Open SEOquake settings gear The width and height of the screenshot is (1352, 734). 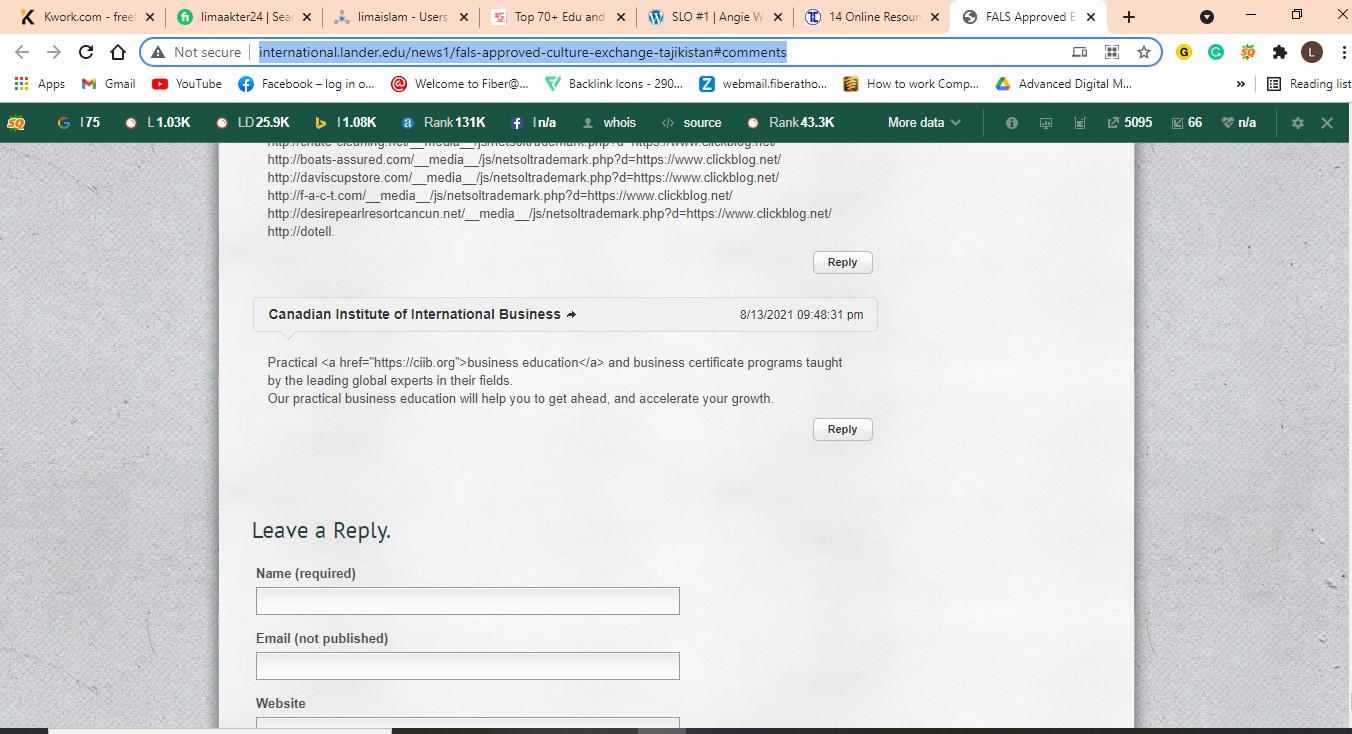(x=1297, y=122)
